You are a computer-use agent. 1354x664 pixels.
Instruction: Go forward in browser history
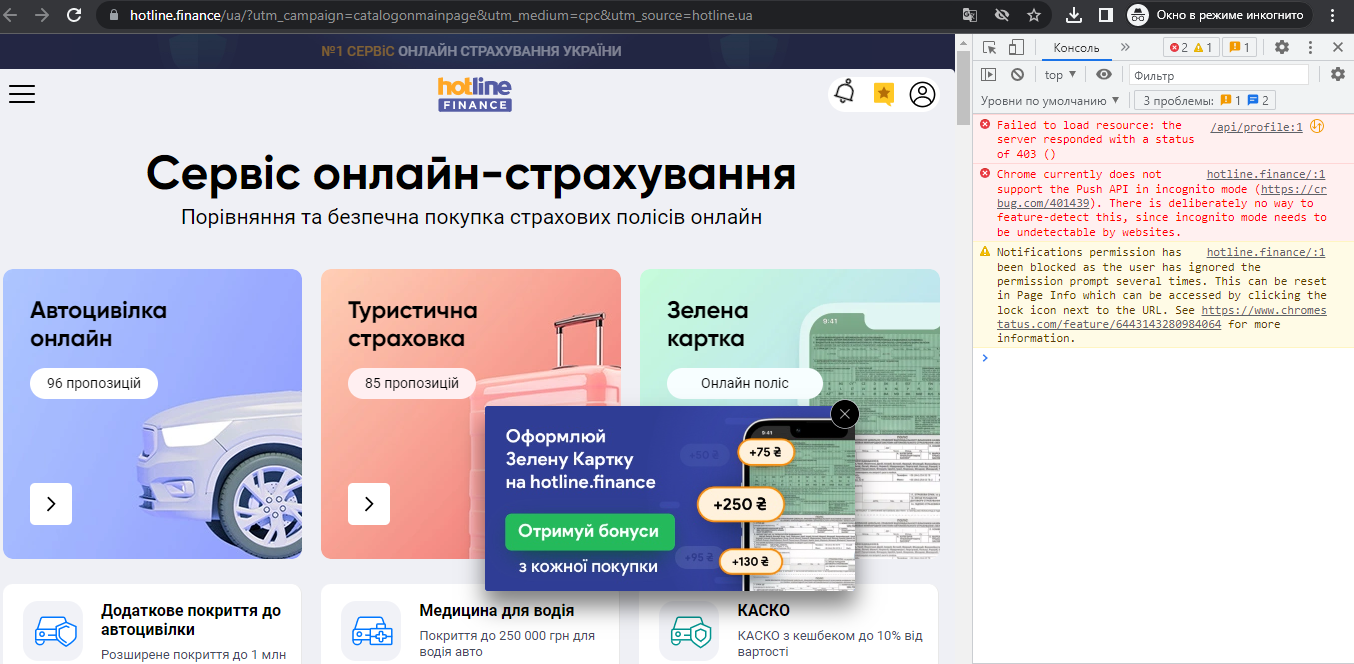pos(42,15)
